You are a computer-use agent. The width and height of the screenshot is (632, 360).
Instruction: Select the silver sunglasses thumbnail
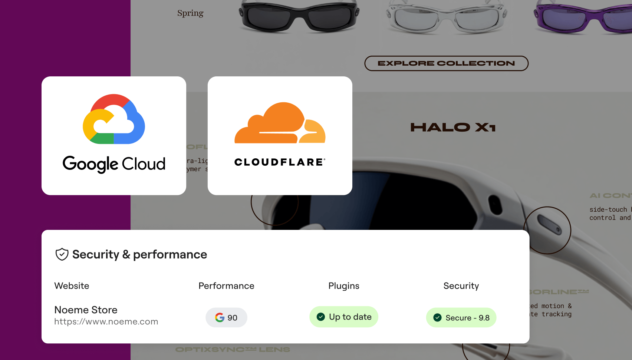click(x=446, y=16)
